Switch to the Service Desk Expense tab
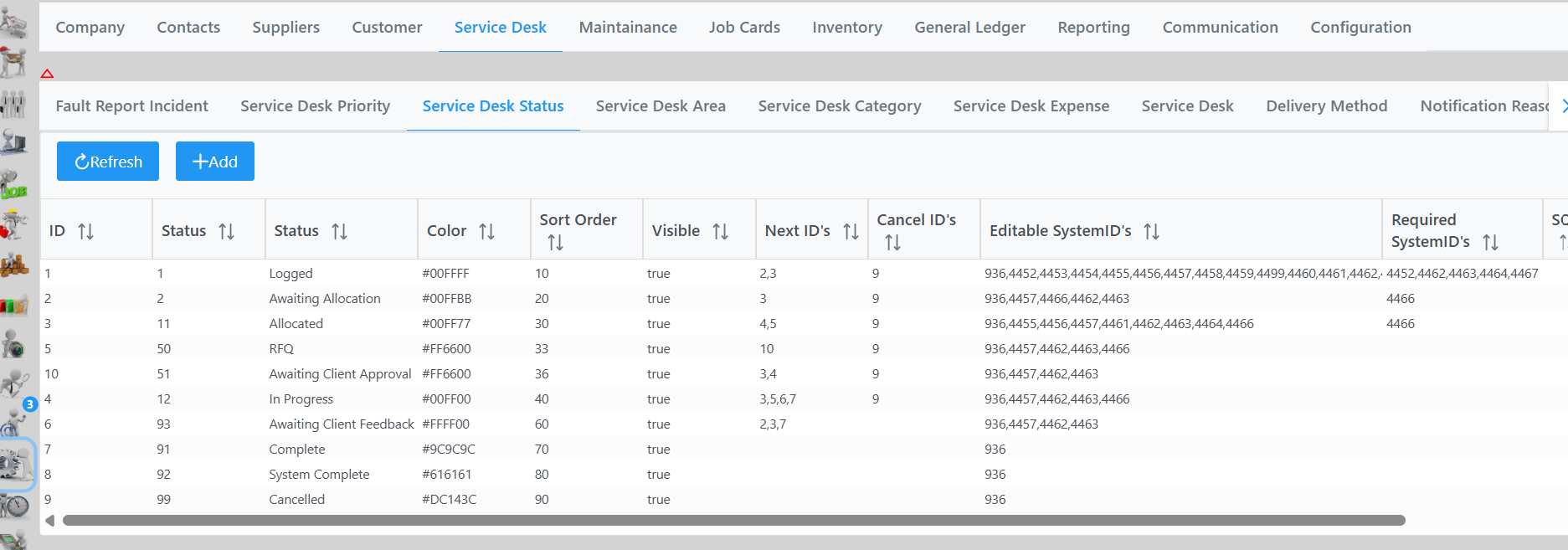Viewport: 1568px width, 550px height. [x=1031, y=106]
